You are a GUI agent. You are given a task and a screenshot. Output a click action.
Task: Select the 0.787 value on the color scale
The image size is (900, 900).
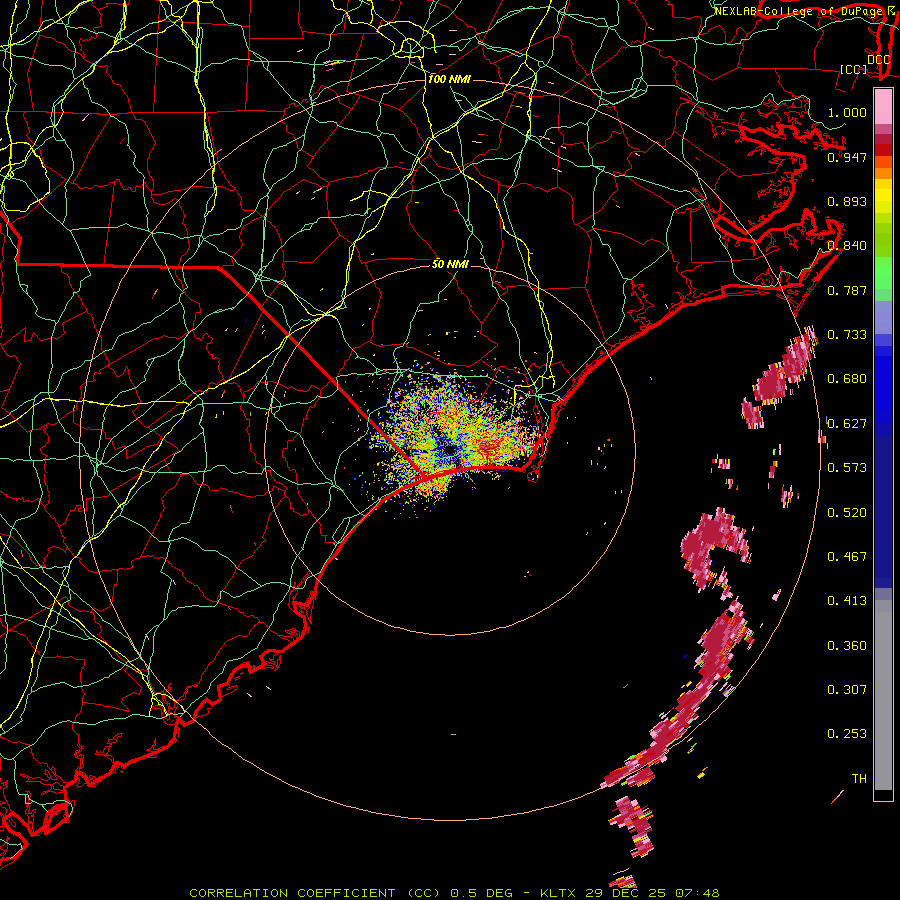[x=847, y=290]
